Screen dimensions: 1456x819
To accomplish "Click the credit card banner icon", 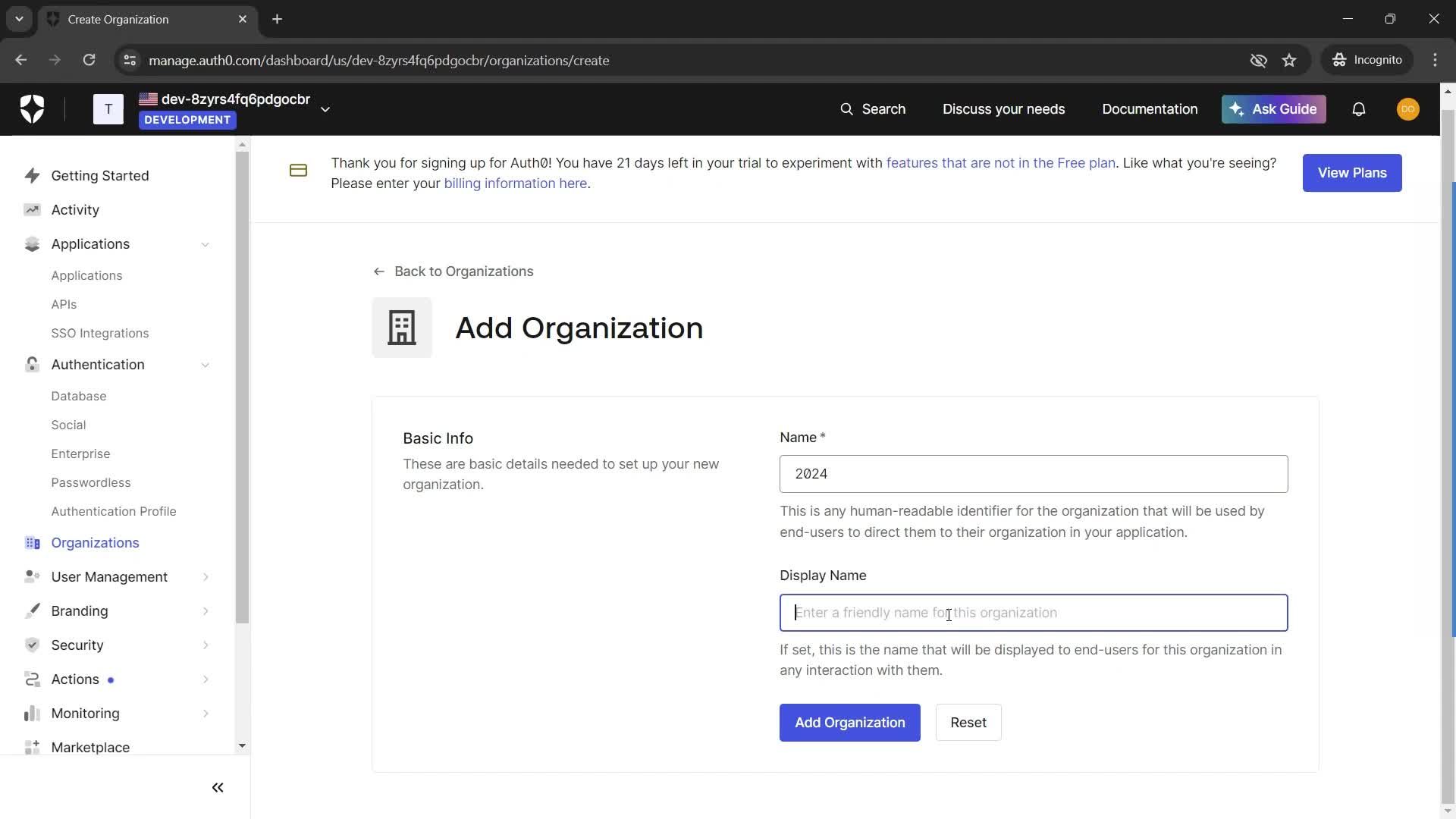I will (299, 171).
